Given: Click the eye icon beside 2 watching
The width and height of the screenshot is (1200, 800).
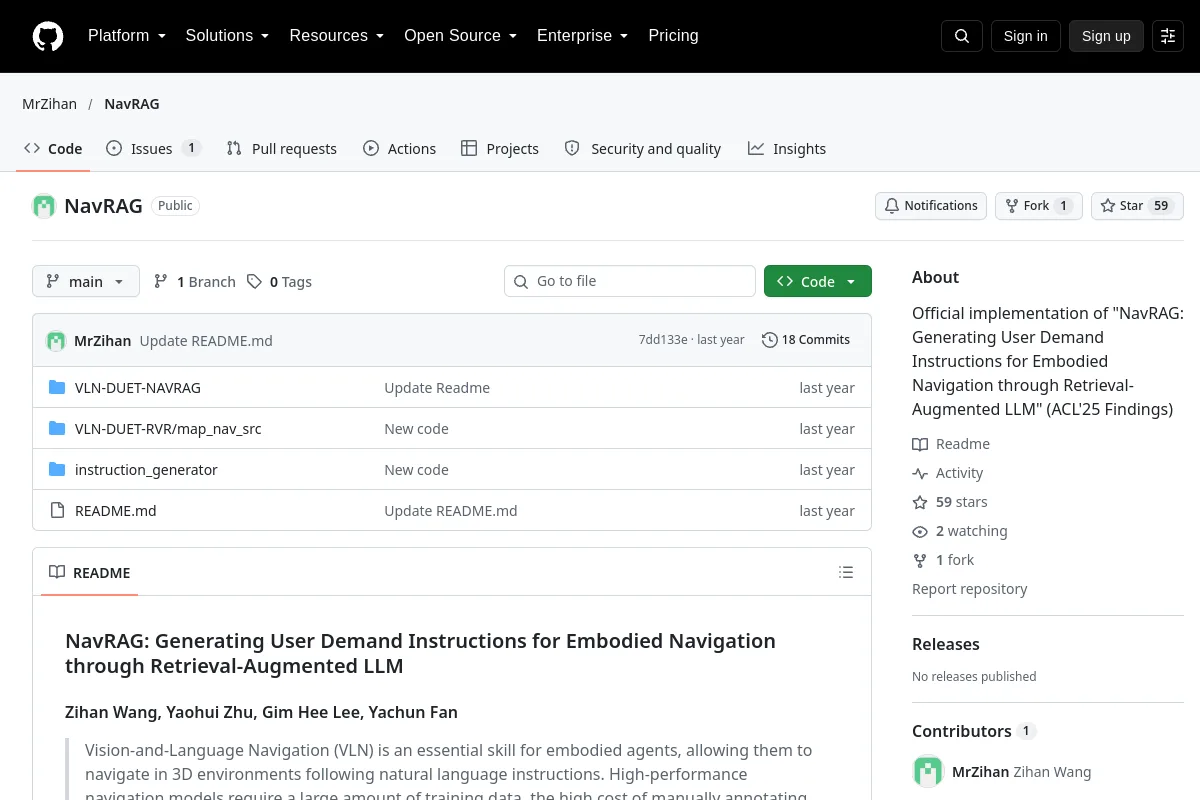Looking at the screenshot, I should click(x=920, y=531).
